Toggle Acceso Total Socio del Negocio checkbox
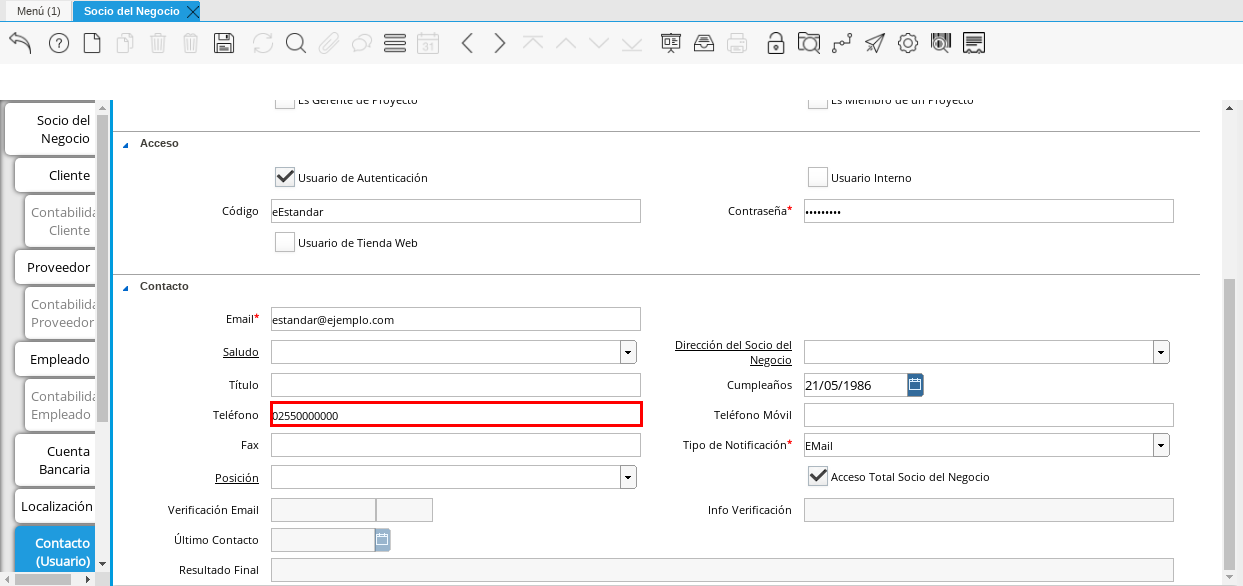Viewport: 1243px width, 586px height. (818, 477)
